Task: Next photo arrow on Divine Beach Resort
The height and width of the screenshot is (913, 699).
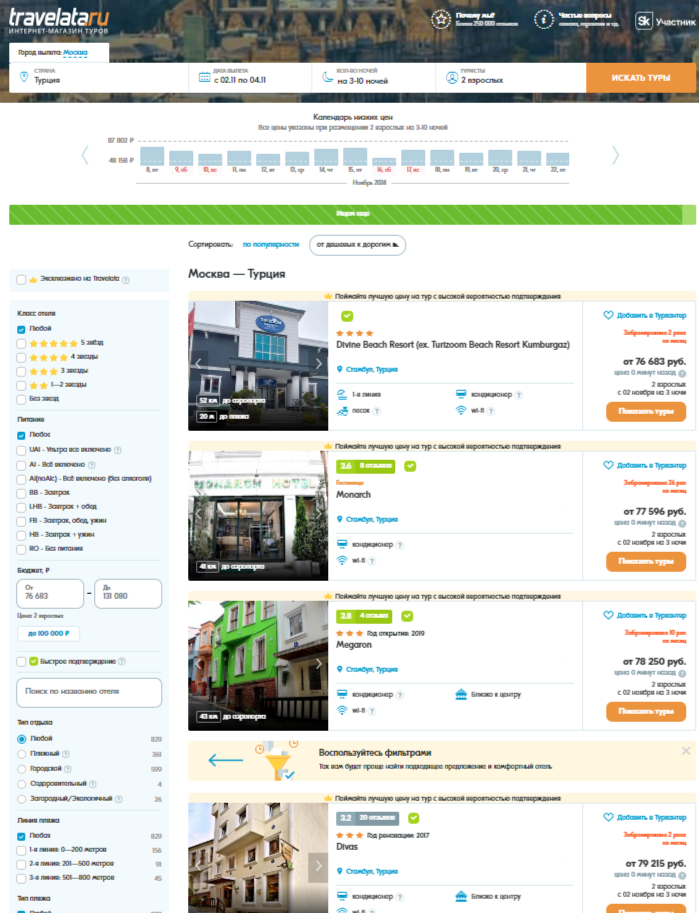Action: point(318,364)
